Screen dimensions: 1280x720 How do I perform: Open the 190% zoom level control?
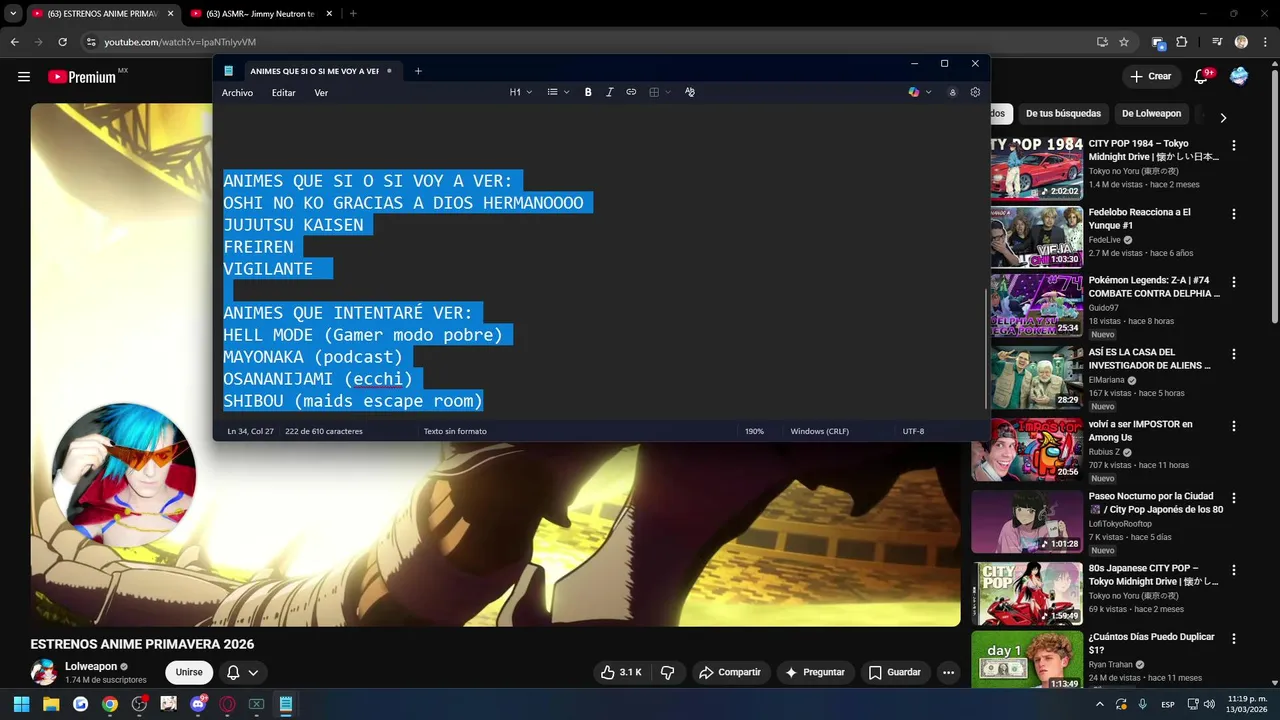pos(754,431)
